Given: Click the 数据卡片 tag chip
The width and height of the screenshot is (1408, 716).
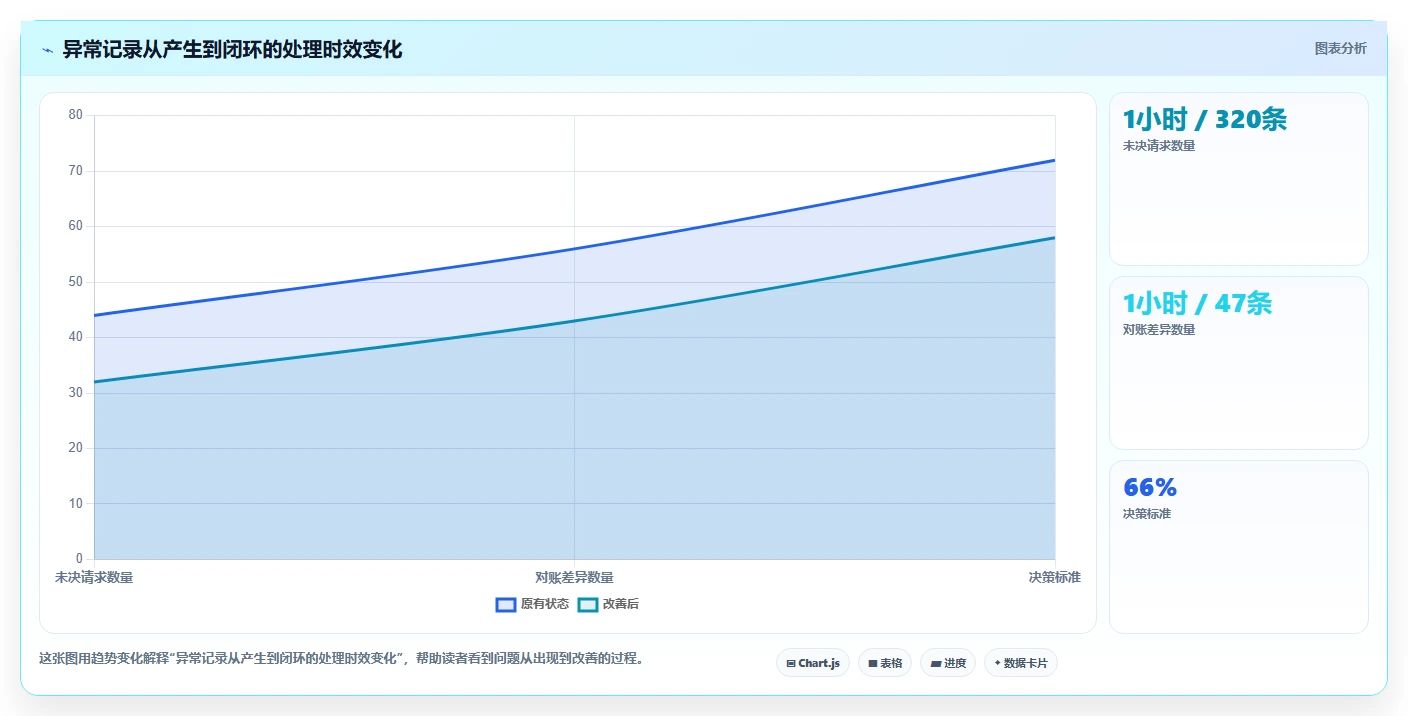Looking at the screenshot, I should [x=1021, y=663].
